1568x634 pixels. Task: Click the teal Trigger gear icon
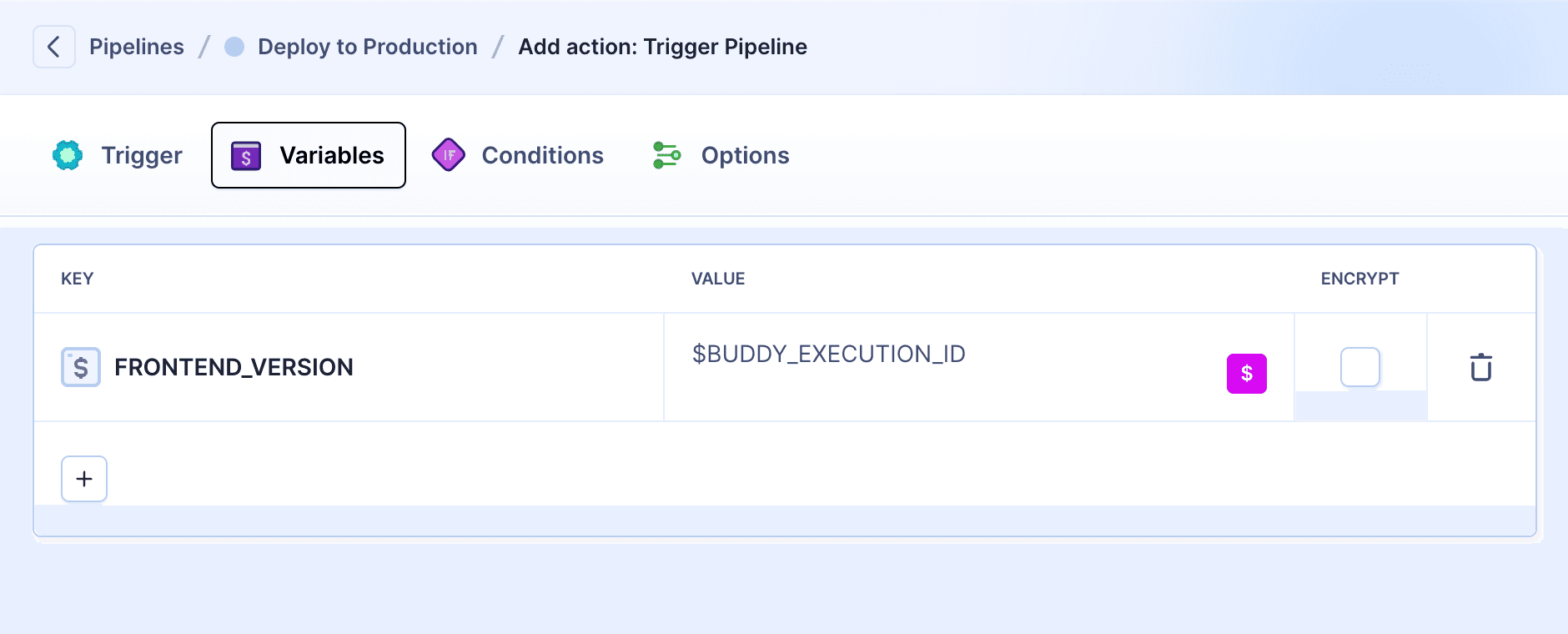point(68,155)
